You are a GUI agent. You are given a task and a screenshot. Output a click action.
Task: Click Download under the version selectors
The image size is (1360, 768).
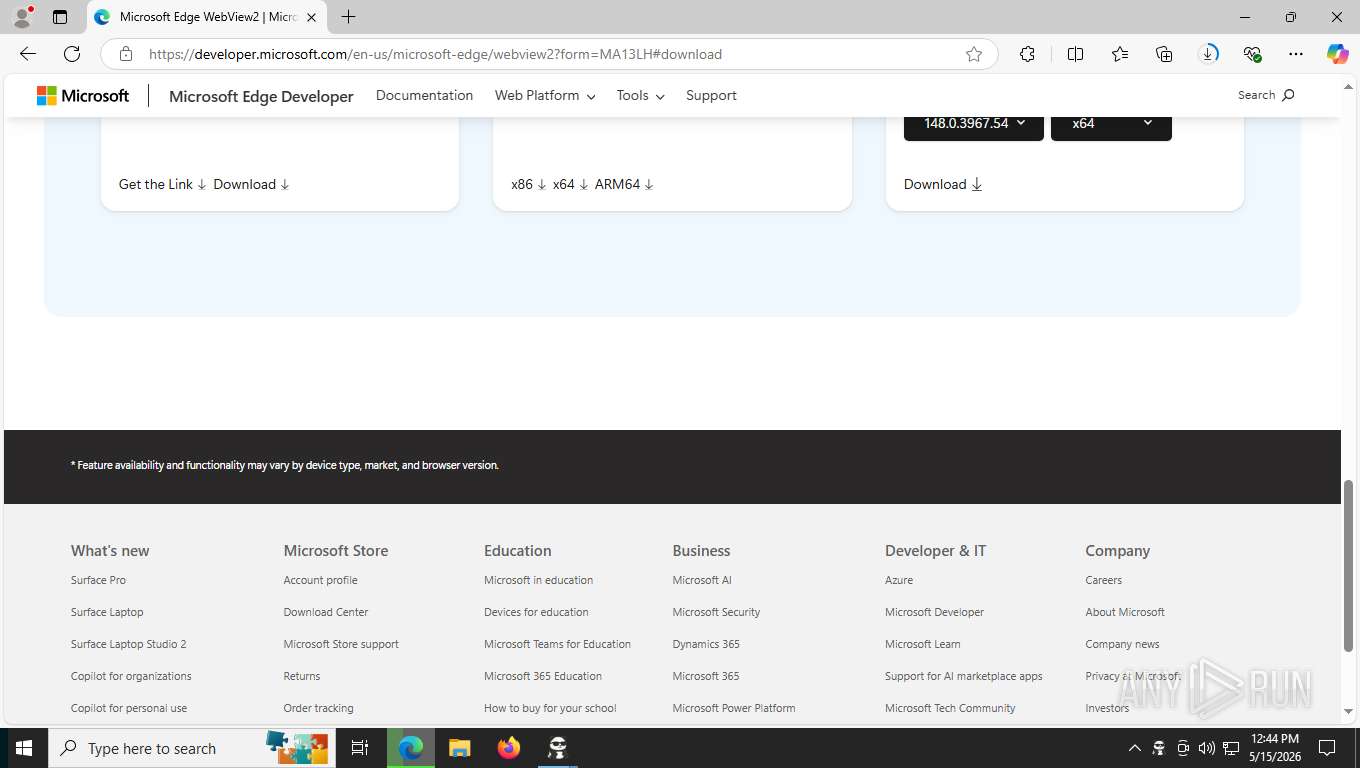(943, 184)
